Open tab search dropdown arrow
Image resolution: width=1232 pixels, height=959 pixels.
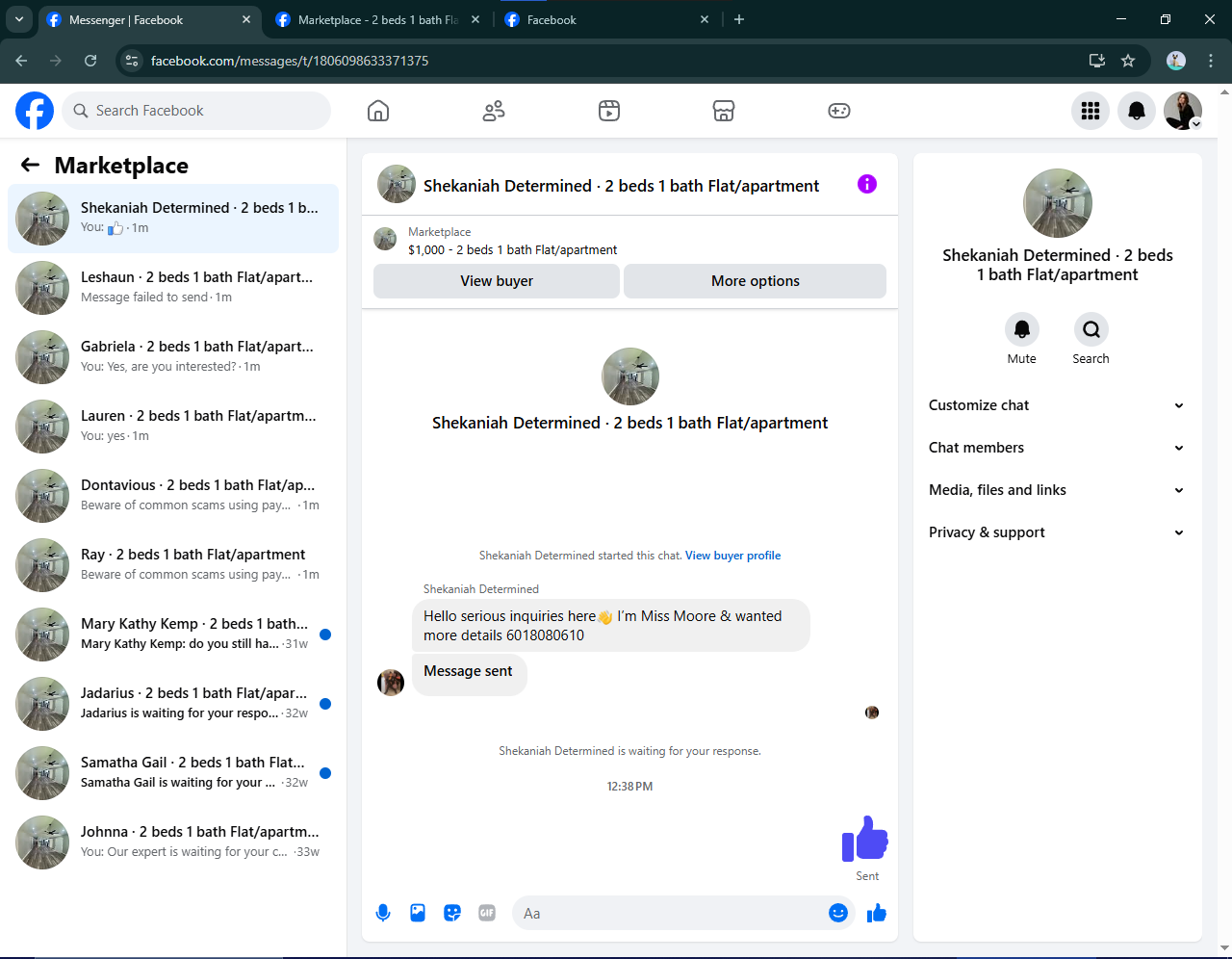19,19
